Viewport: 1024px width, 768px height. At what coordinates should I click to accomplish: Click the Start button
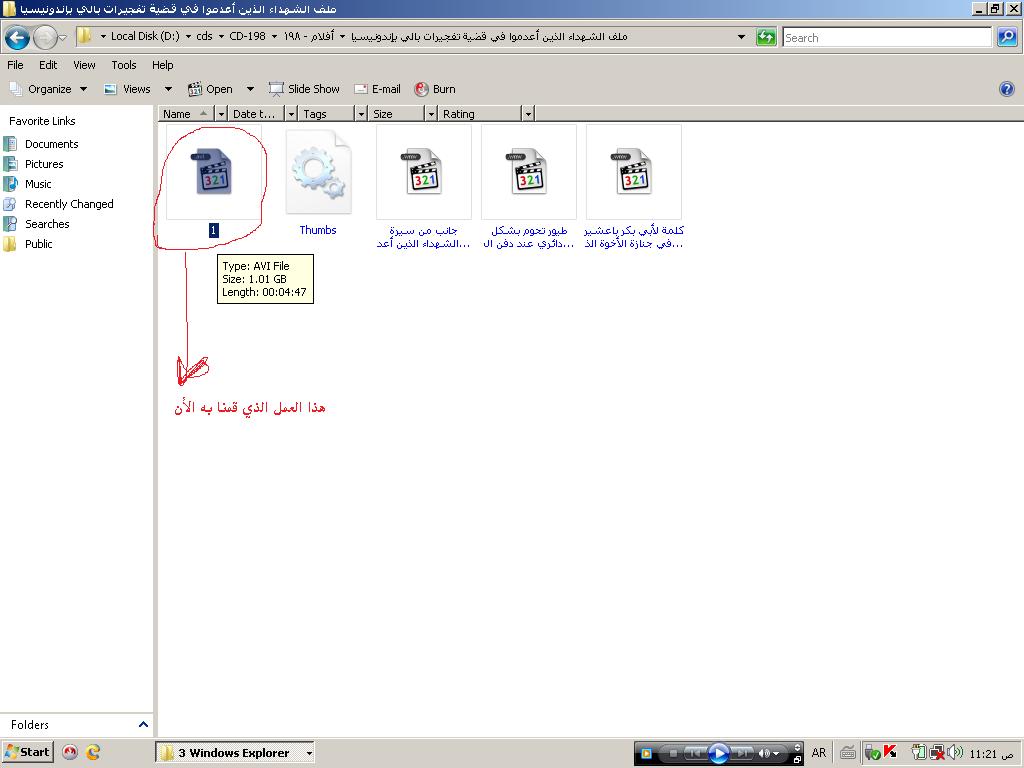pos(27,752)
